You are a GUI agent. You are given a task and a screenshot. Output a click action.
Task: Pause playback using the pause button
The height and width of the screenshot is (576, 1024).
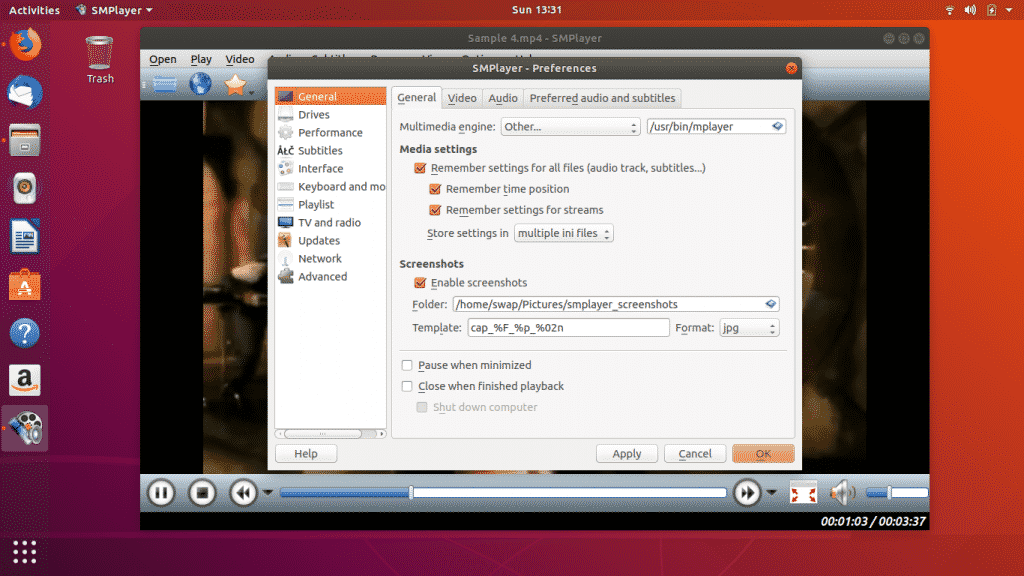(160, 492)
